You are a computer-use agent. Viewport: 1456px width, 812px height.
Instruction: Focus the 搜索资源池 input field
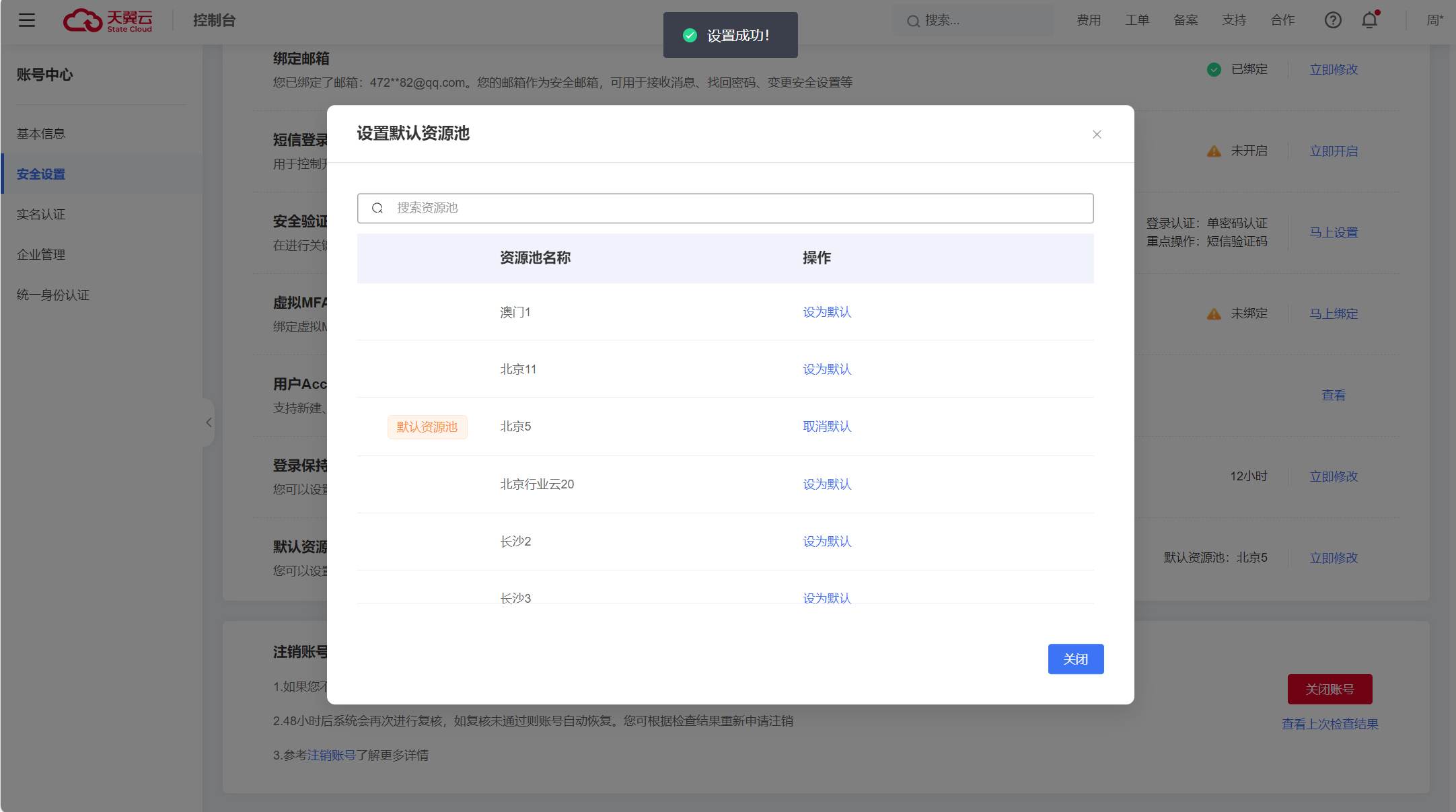coord(725,208)
